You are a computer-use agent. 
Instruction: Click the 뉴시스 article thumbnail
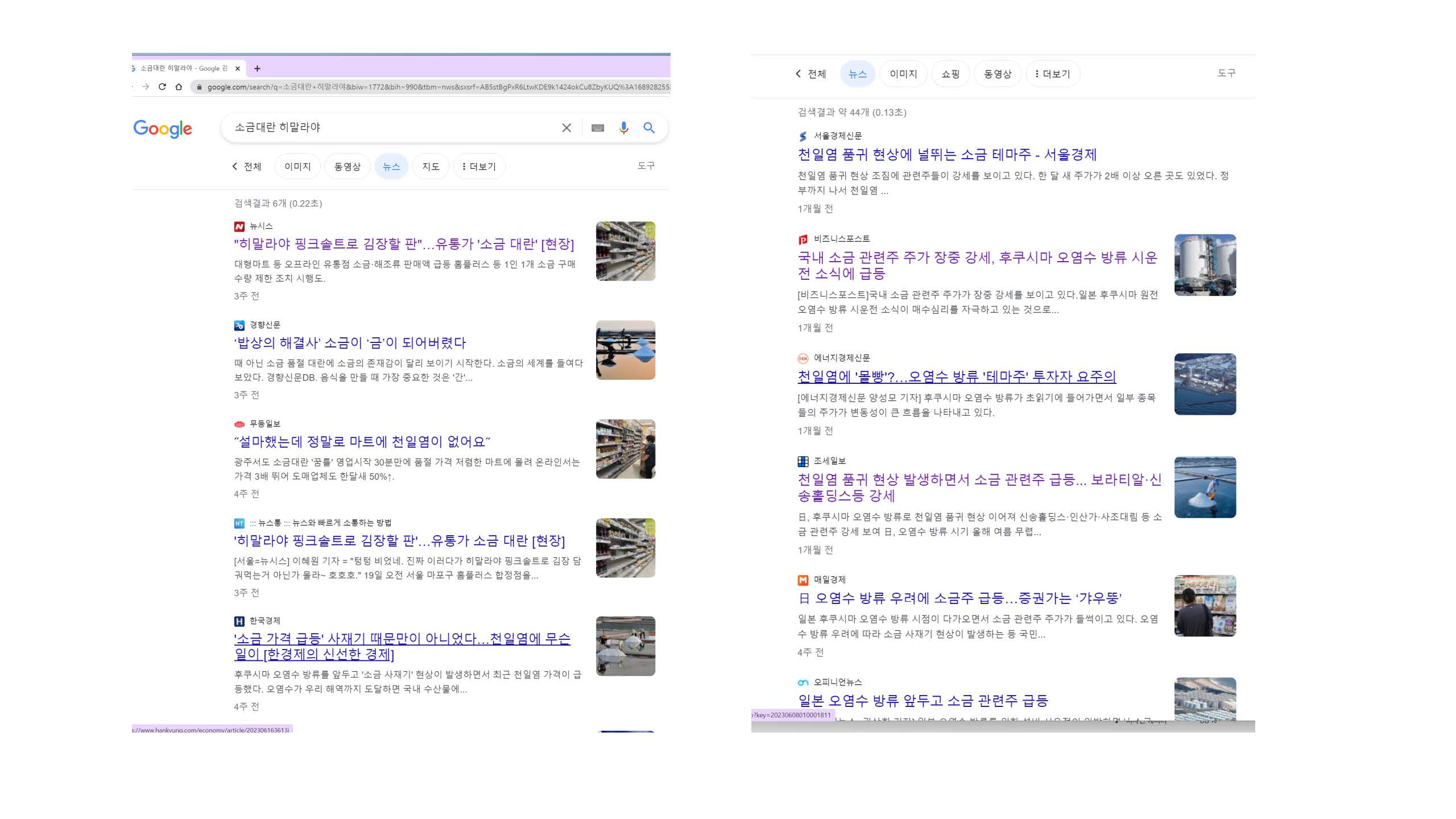626,251
